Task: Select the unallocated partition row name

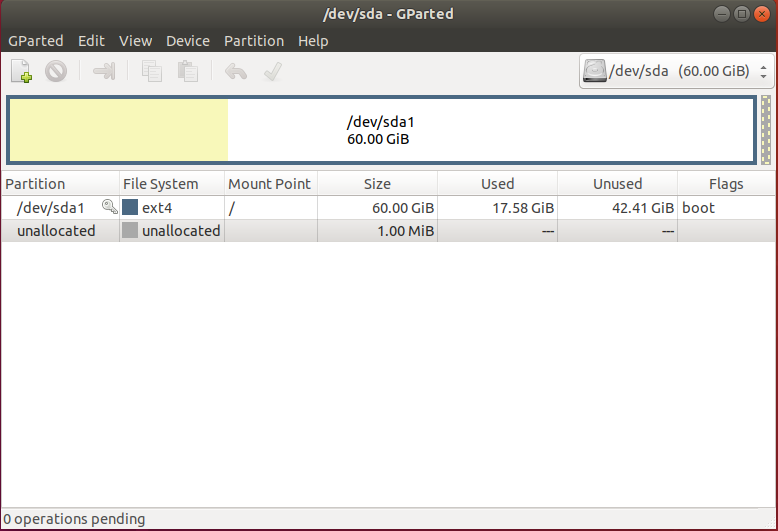Action: pos(56,230)
